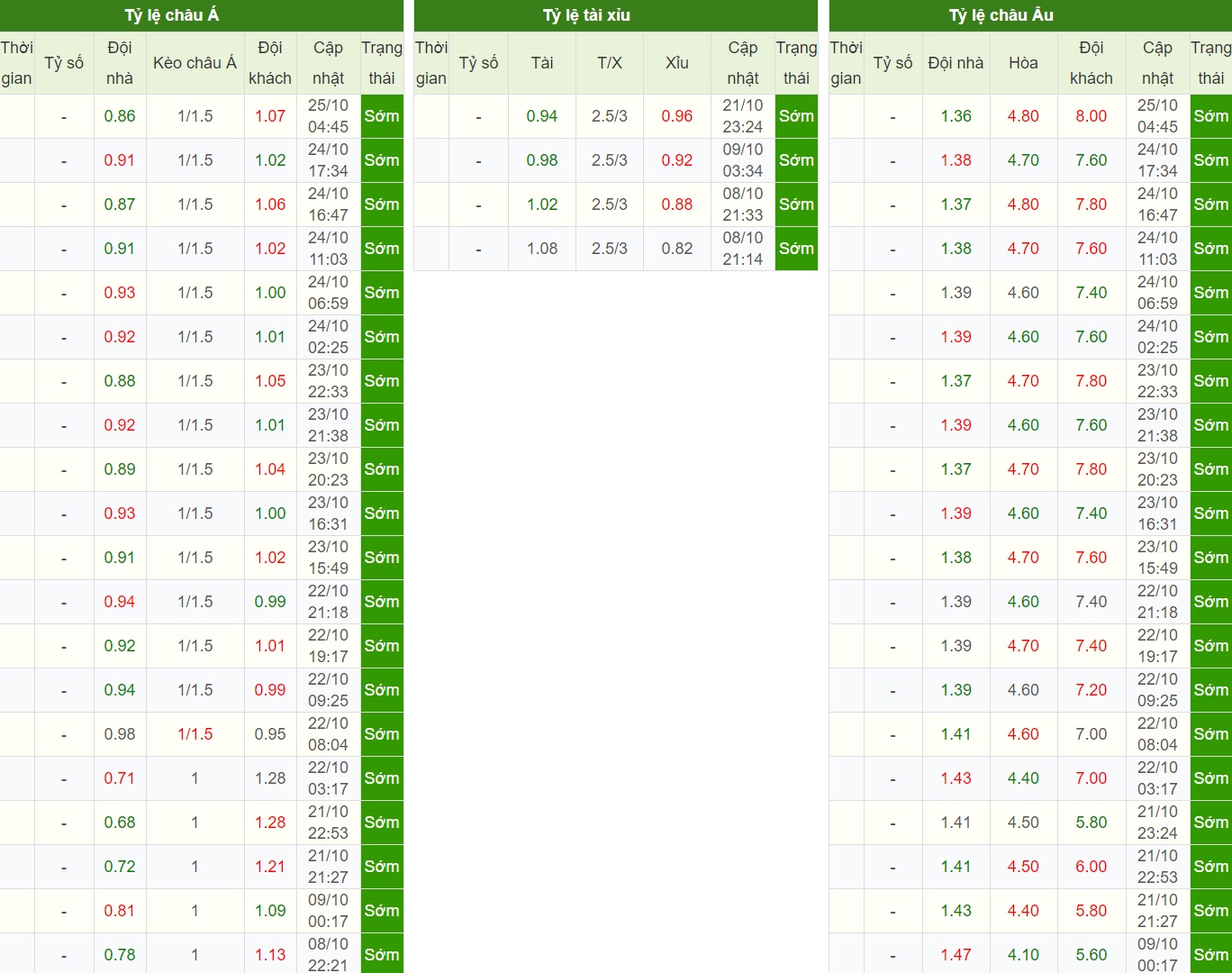This screenshot has height=973, width=1232.
Task: Click update time 08/10 21:33 in tài xỉu table
Action: 743,205
